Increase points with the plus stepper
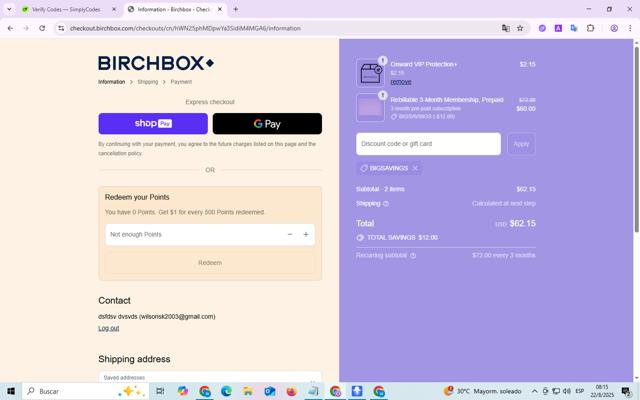The width and height of the screenshot is (640, 400). tap(306, 234)
